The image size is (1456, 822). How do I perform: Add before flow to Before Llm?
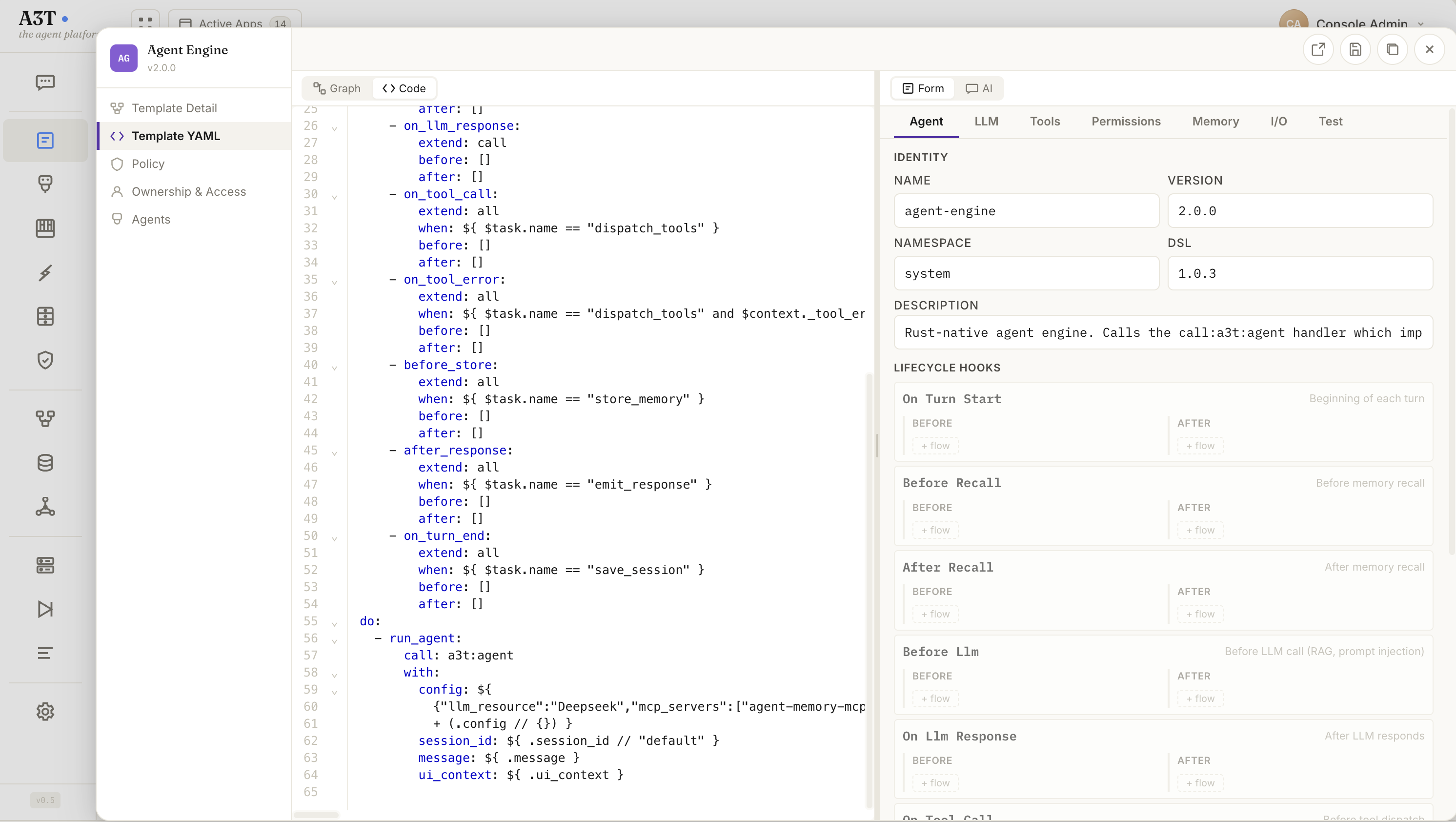(935, 698)
